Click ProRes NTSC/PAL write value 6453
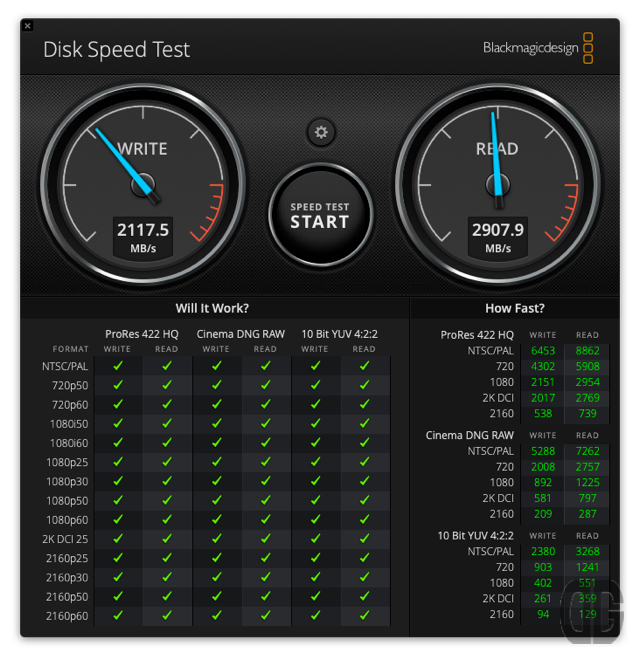The width and height of the screenshot is (640, 660). [543, 351]
